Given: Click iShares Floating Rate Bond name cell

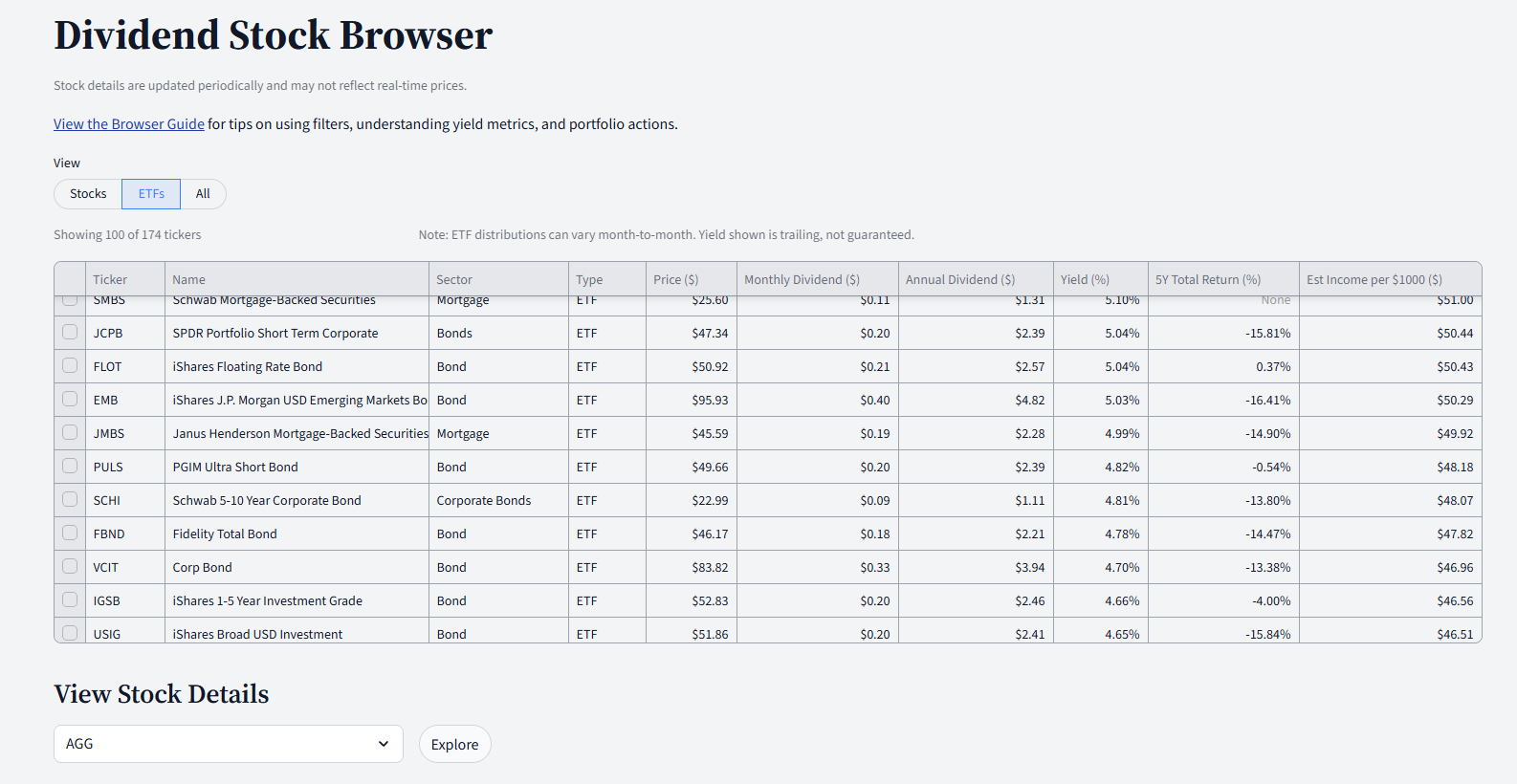Looking at the screenshot, I should 297,366.
